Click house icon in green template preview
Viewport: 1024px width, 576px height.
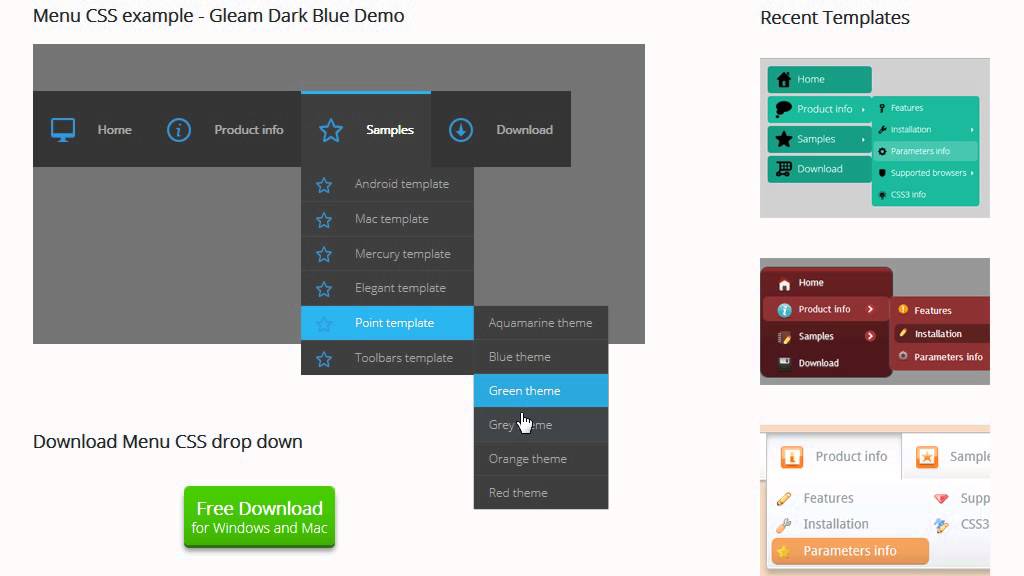tap(784, 80)
